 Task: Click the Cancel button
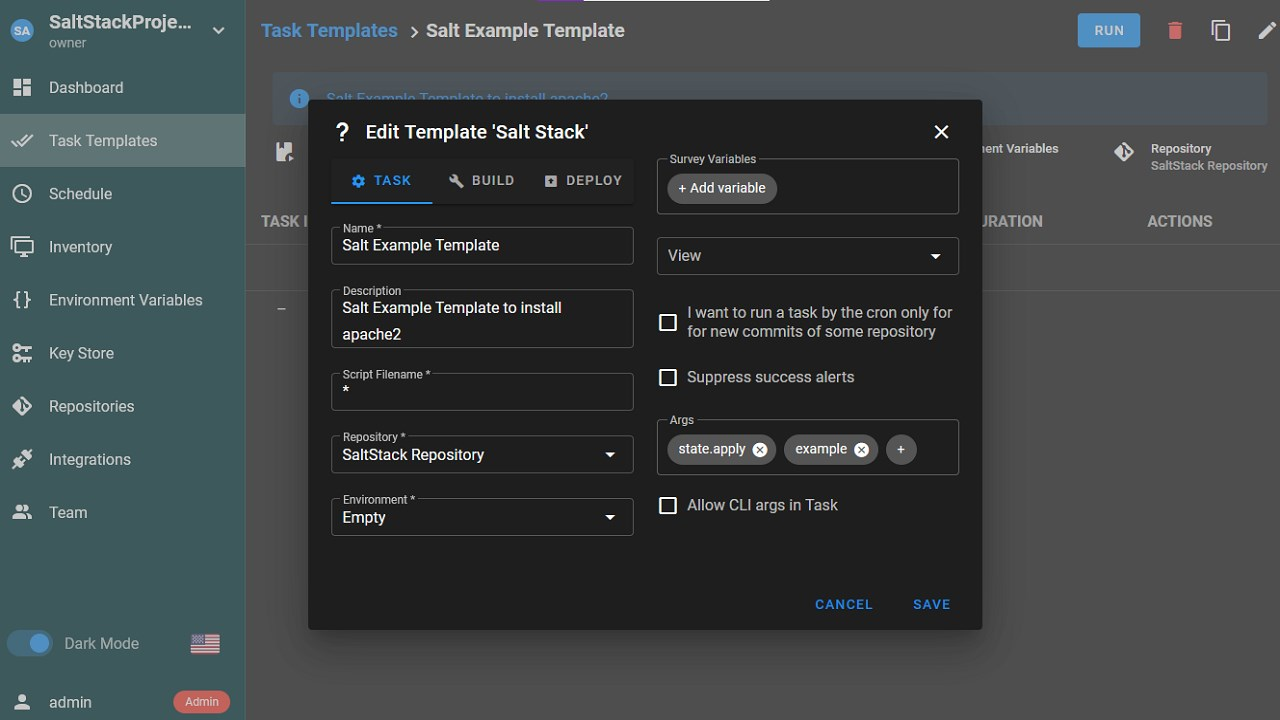coord(843,604)
